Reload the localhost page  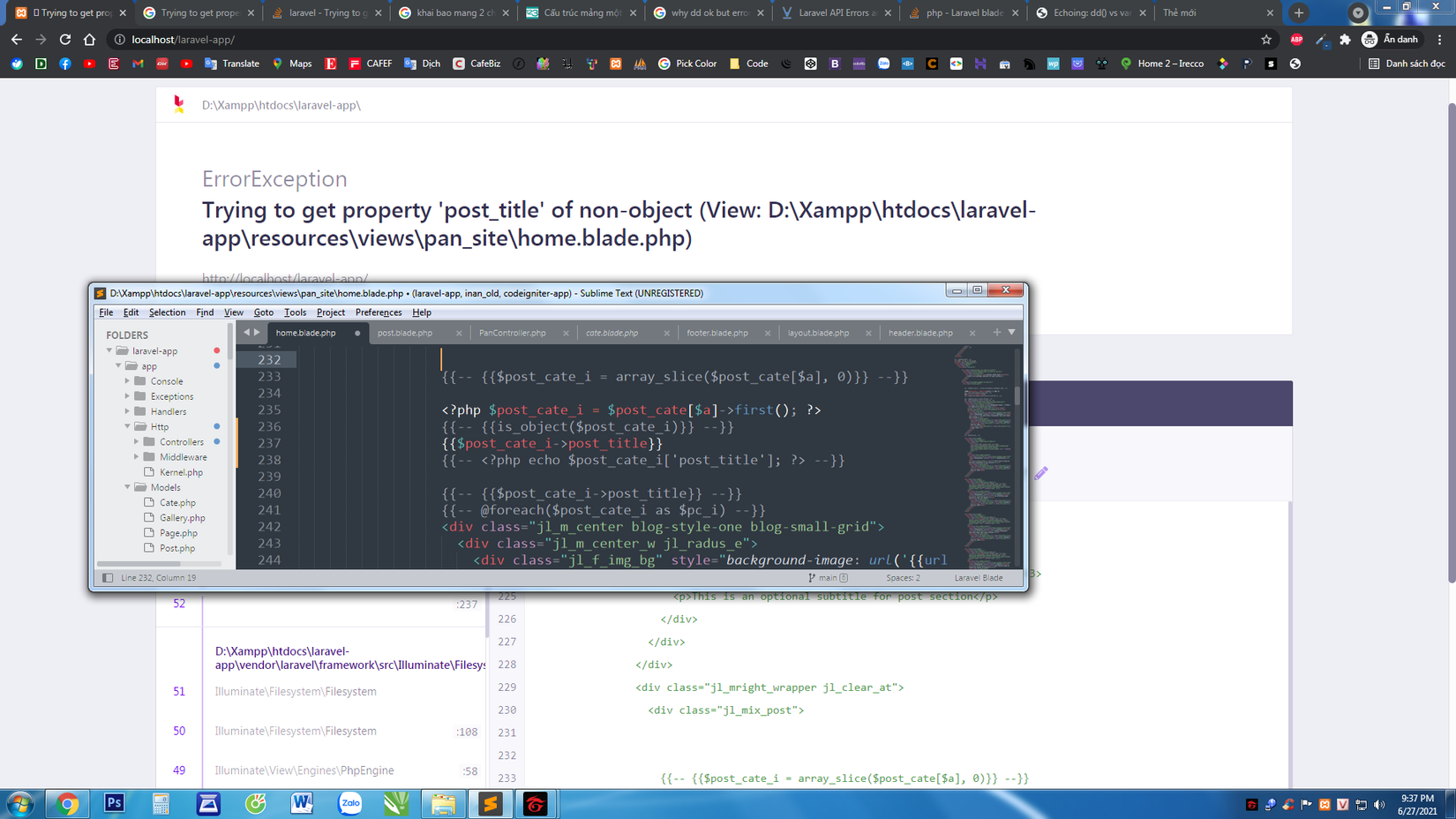click(64, 40)
